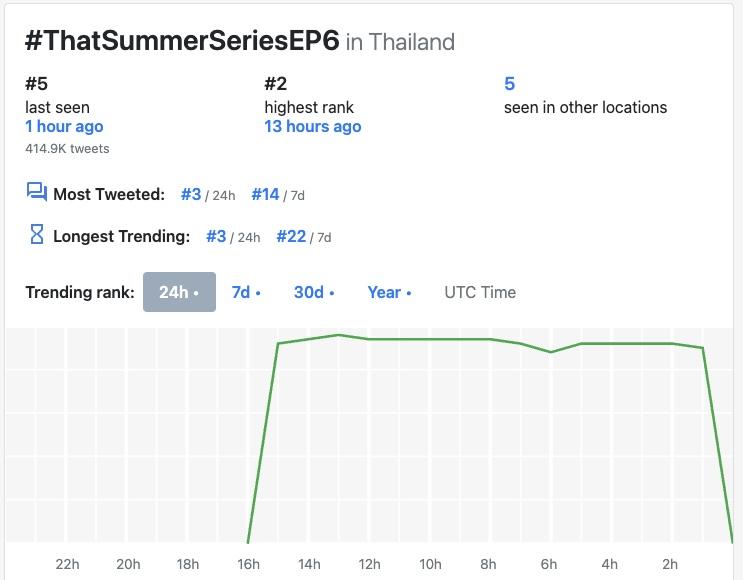Open the '13 hours ago' highest rank link
This screenshot has width=743, height=580.
pyautogui.click(x=312, y=127)
